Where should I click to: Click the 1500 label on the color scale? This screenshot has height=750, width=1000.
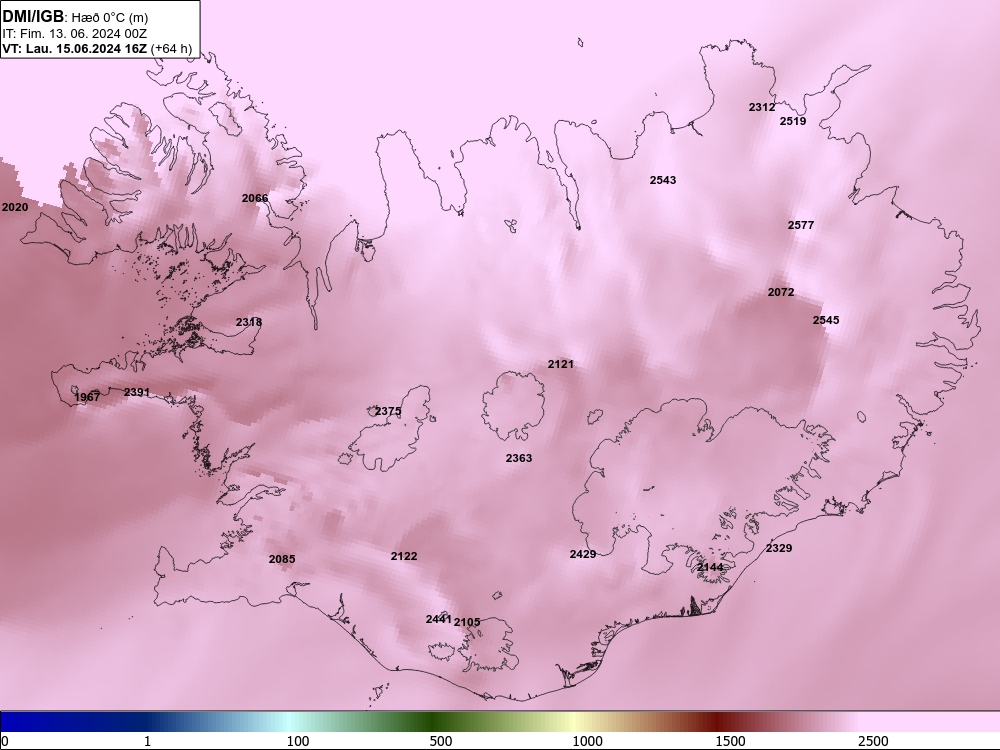pyautogui.click(x=730, y=741)
